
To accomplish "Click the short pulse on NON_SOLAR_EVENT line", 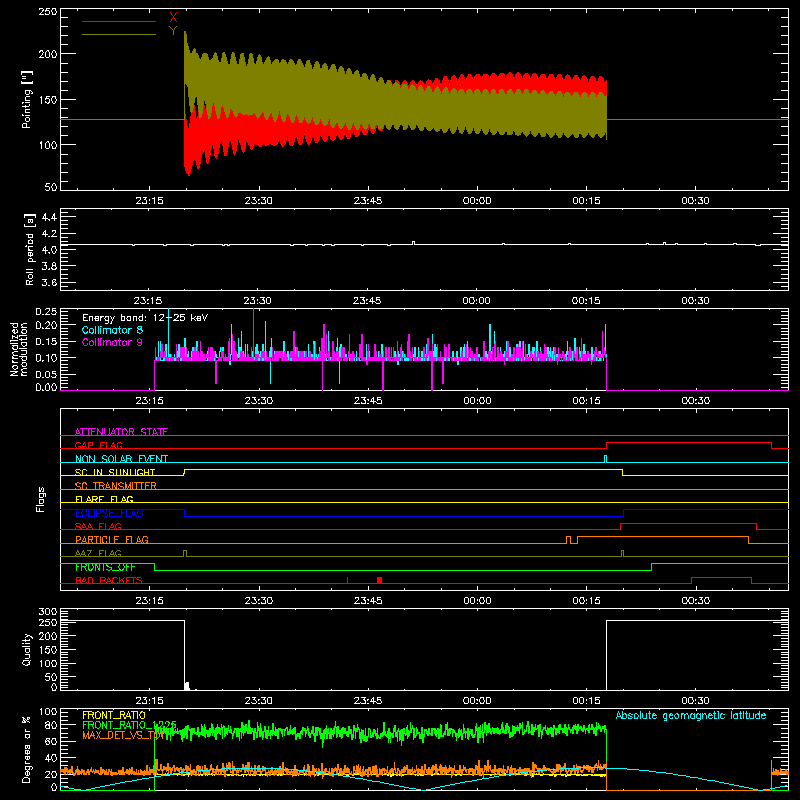I will click(606, 459).
